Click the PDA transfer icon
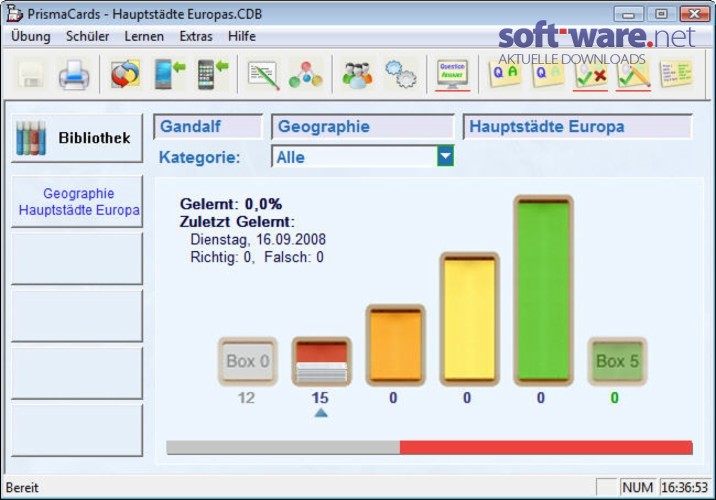 pos(169,74)
